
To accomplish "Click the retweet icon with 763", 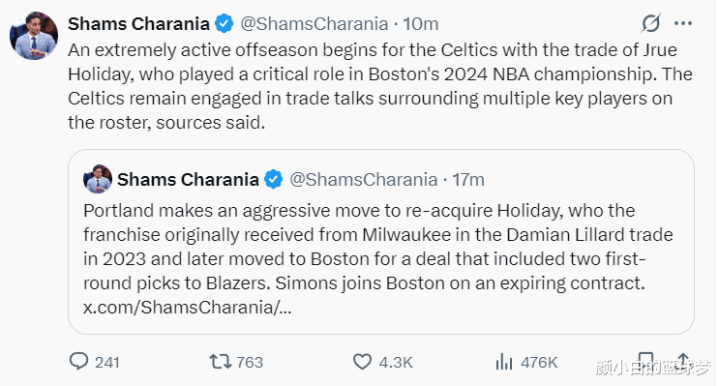I will pyautogui.click(x=220, y=362).
